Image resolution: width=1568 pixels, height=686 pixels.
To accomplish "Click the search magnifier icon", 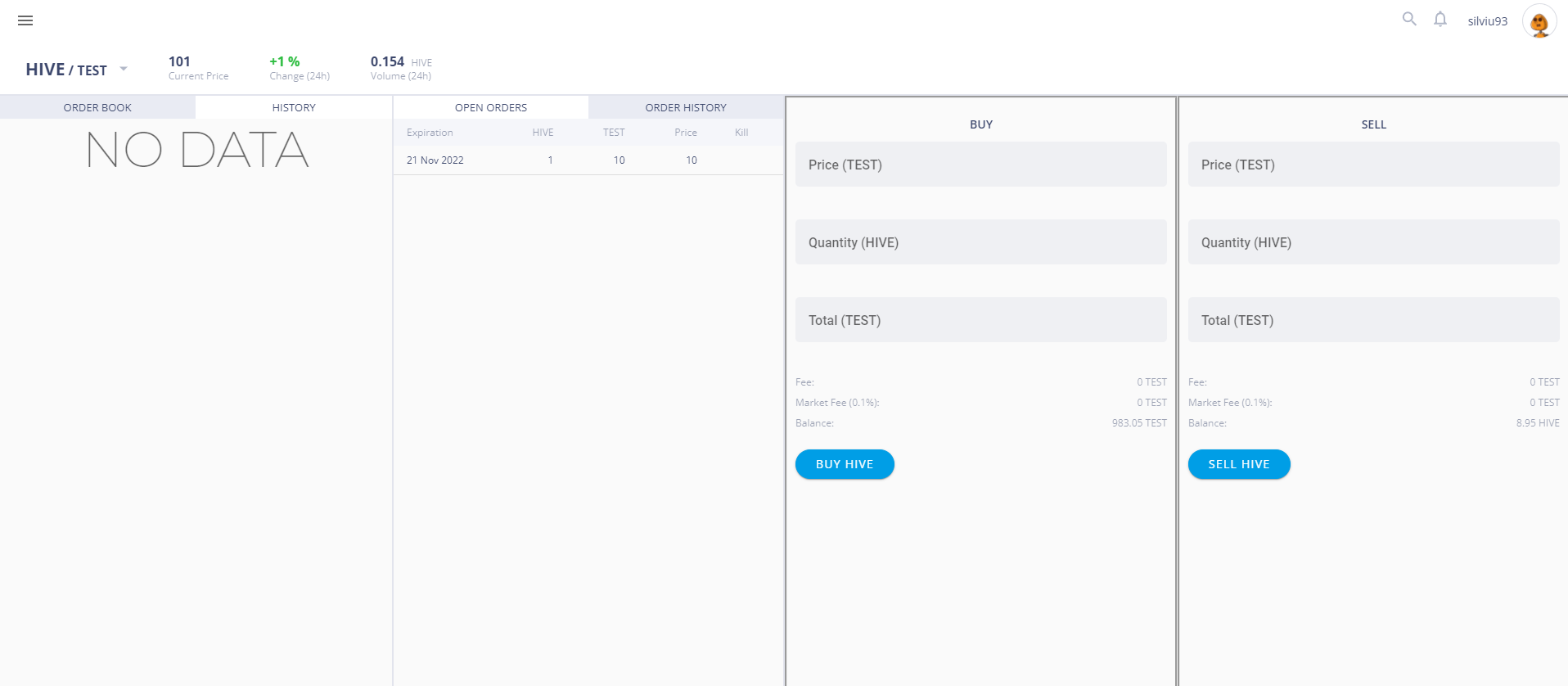I will click(x=1409, y=19).
